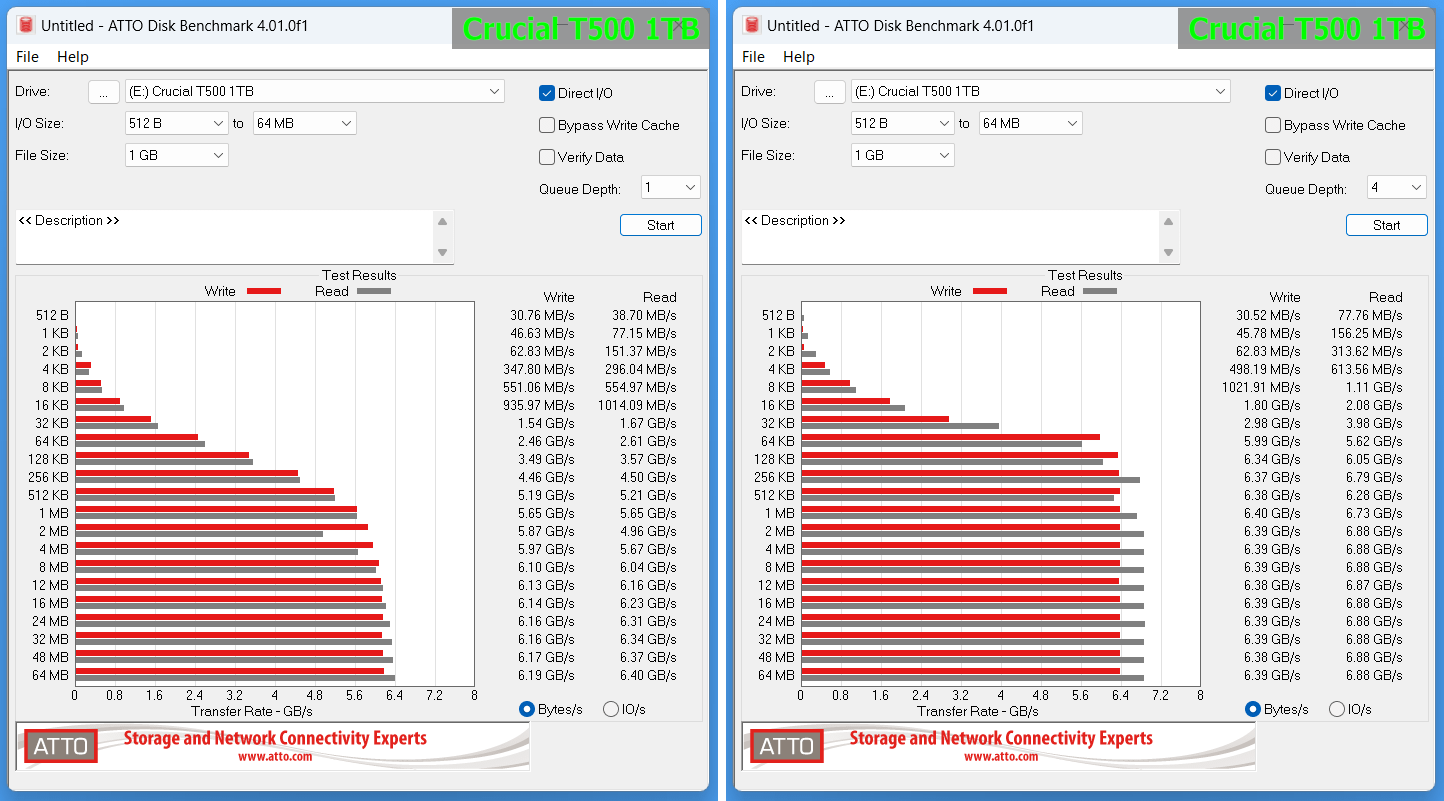Enable Verify Data in left window

click(x=547, y=157)
